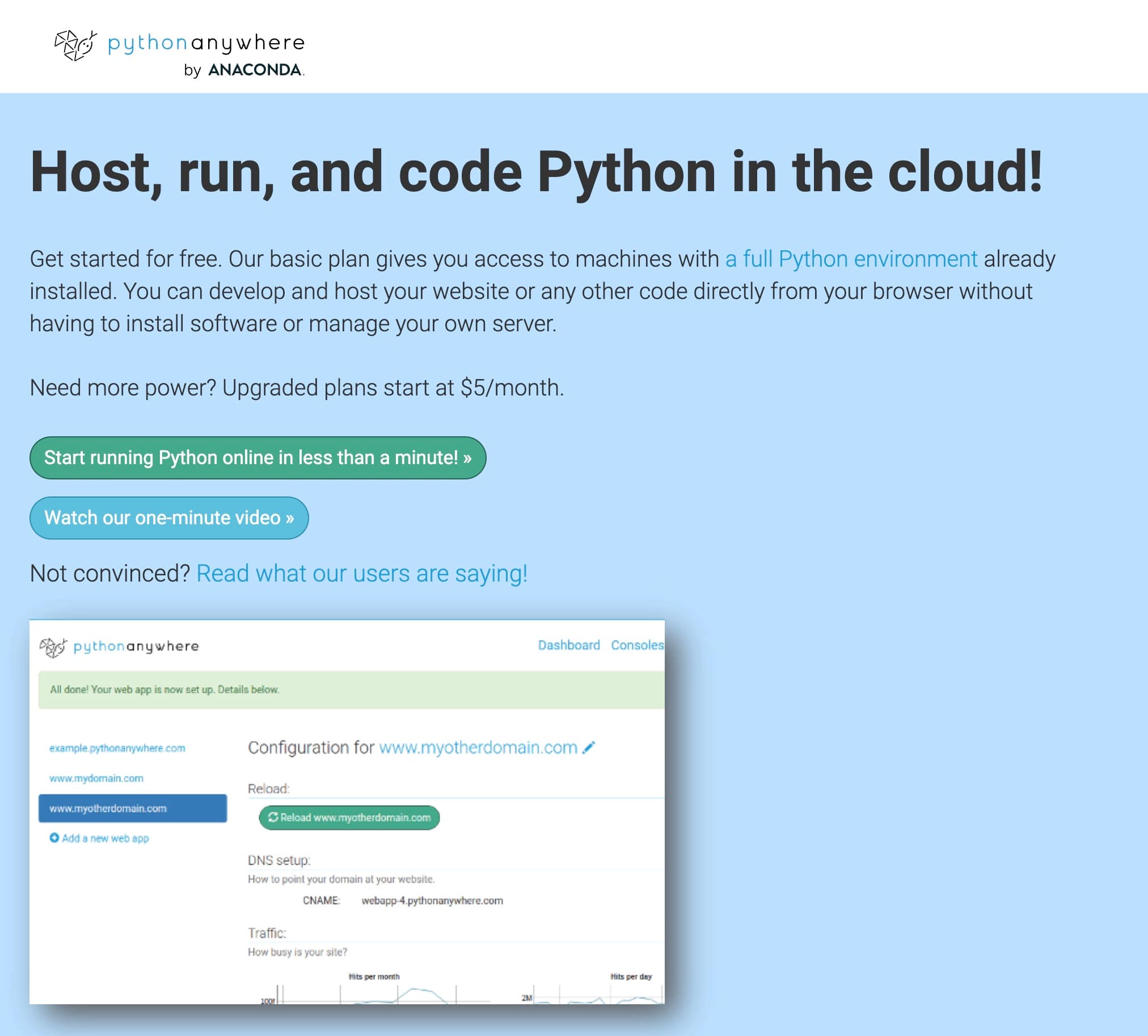Click the pencil edit icon beside www.myotherdomain.com
This screenshot has height=1036, width=1148.
click(589, 747)
